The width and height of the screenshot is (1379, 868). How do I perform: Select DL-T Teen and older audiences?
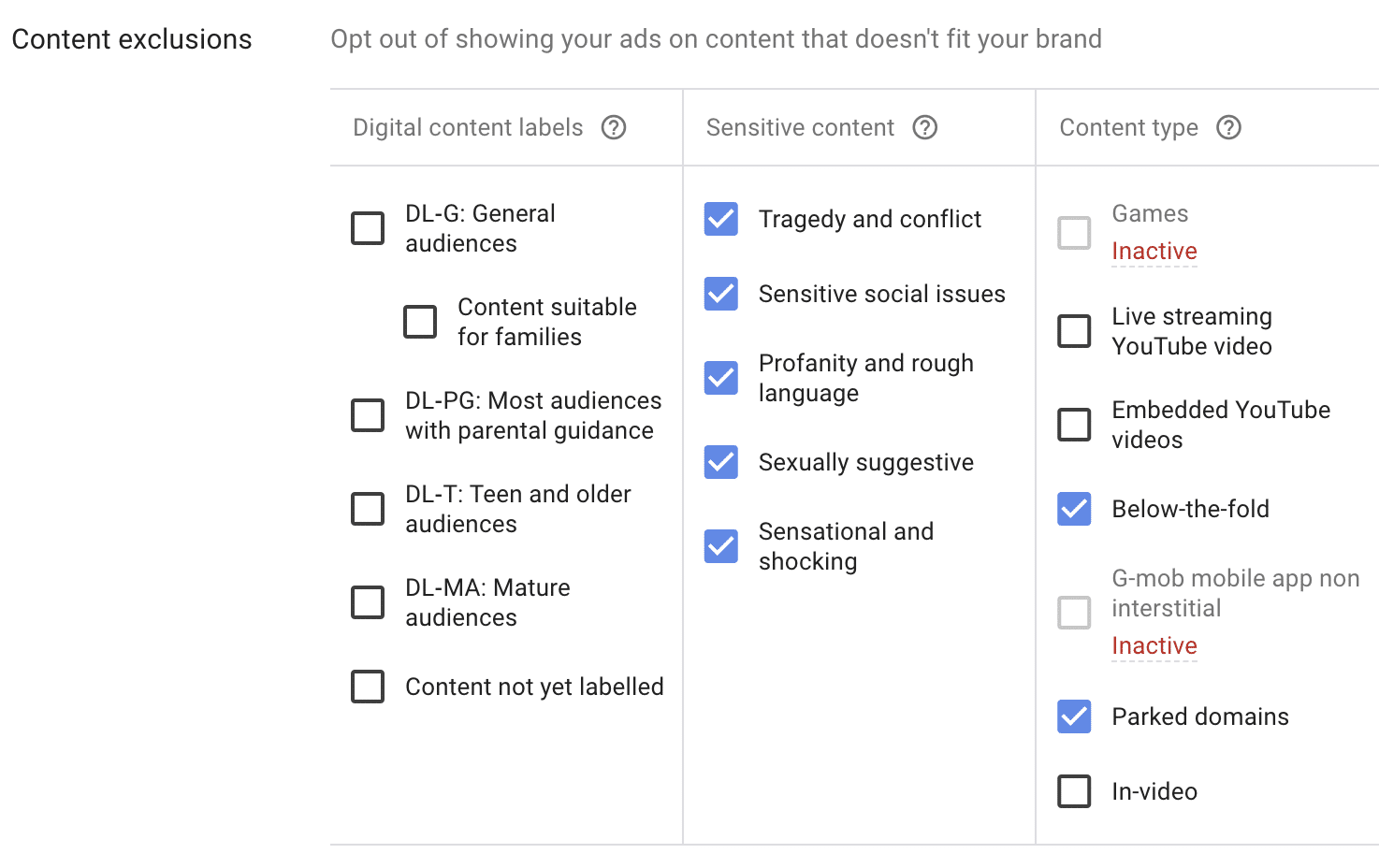point(368,509)
